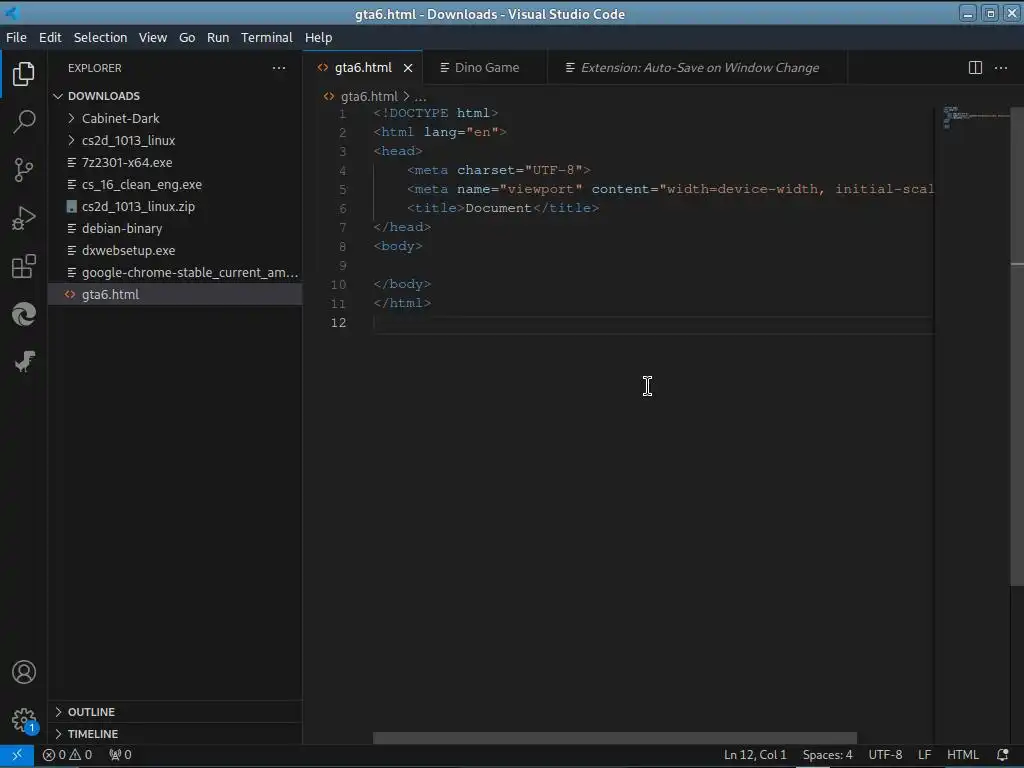Open the Selection menu

click(100, 37)
